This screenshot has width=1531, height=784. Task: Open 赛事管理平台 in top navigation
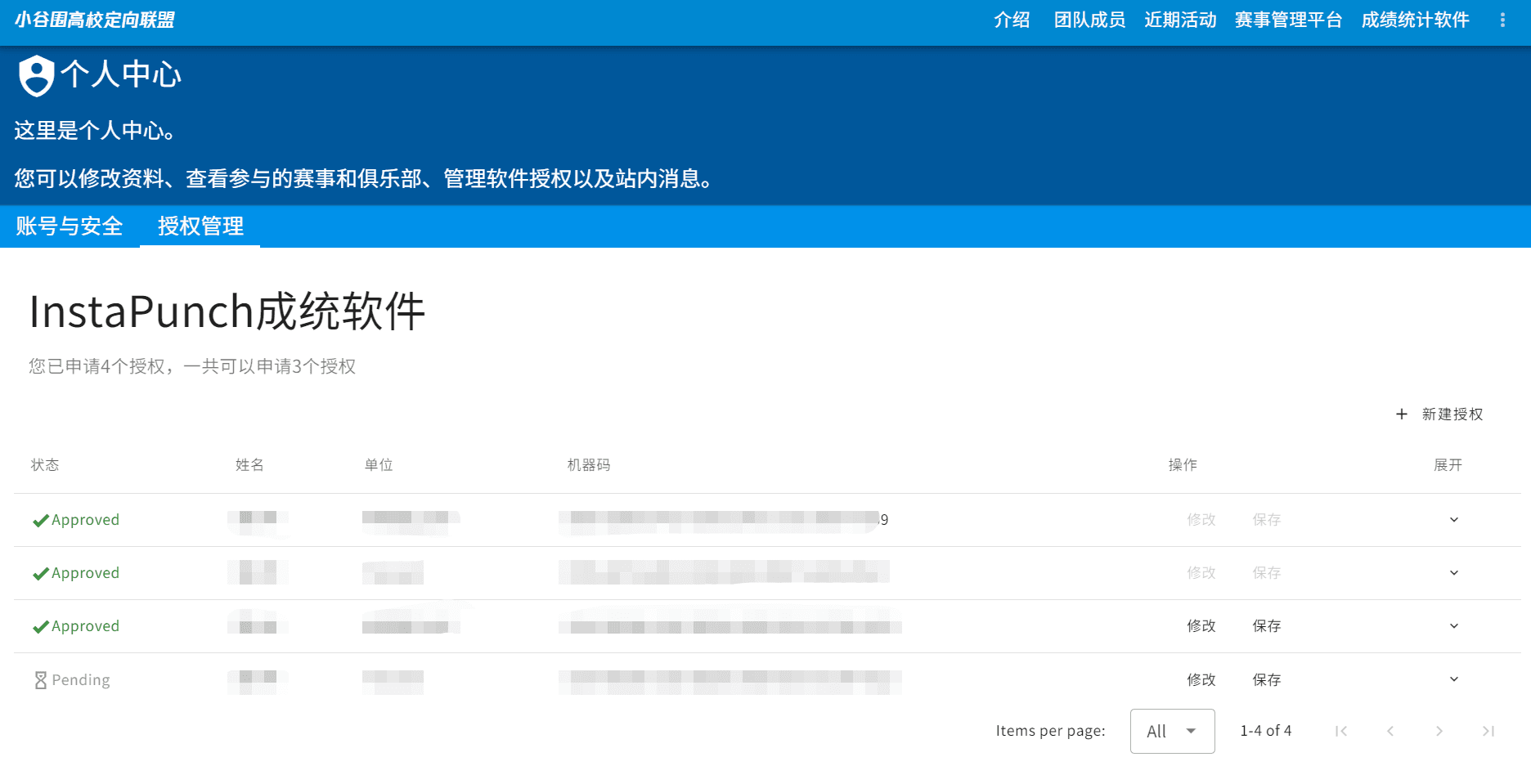click(x=1288, y=20)
